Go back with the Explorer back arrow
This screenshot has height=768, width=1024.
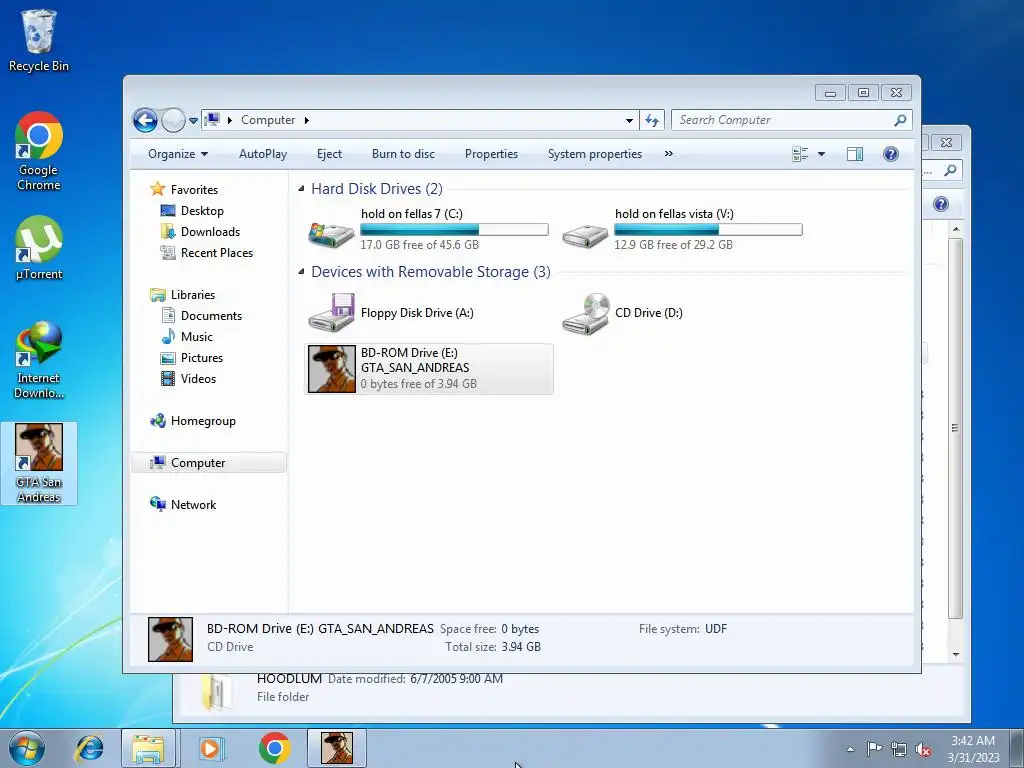[145, 120]
